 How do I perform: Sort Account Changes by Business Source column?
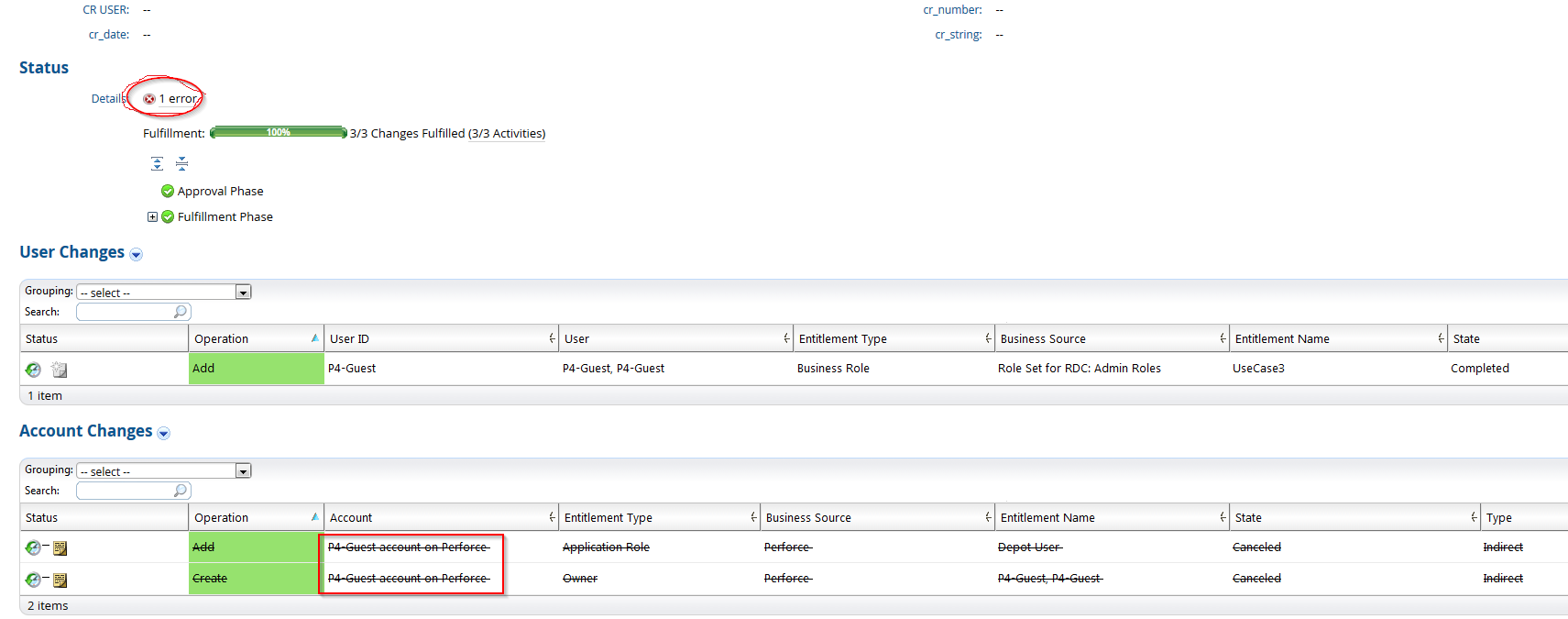pos(877,518)
